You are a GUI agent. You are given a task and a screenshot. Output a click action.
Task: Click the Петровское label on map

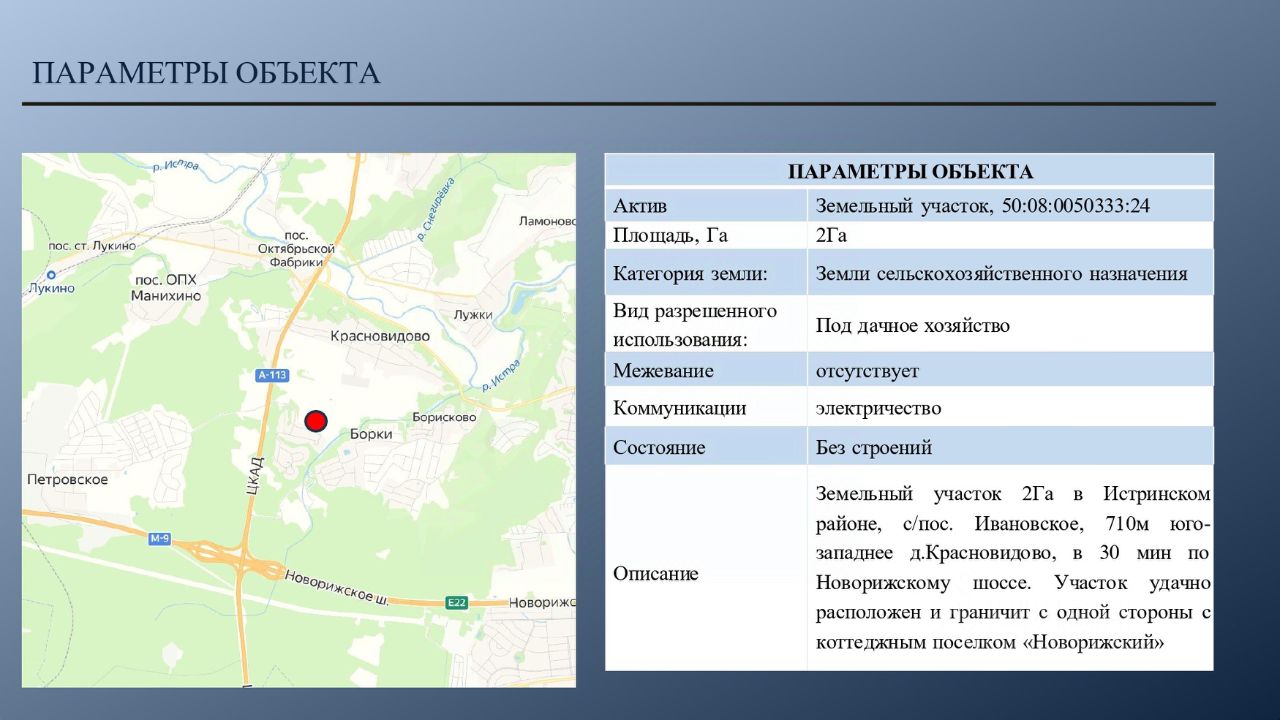[68, 480]
